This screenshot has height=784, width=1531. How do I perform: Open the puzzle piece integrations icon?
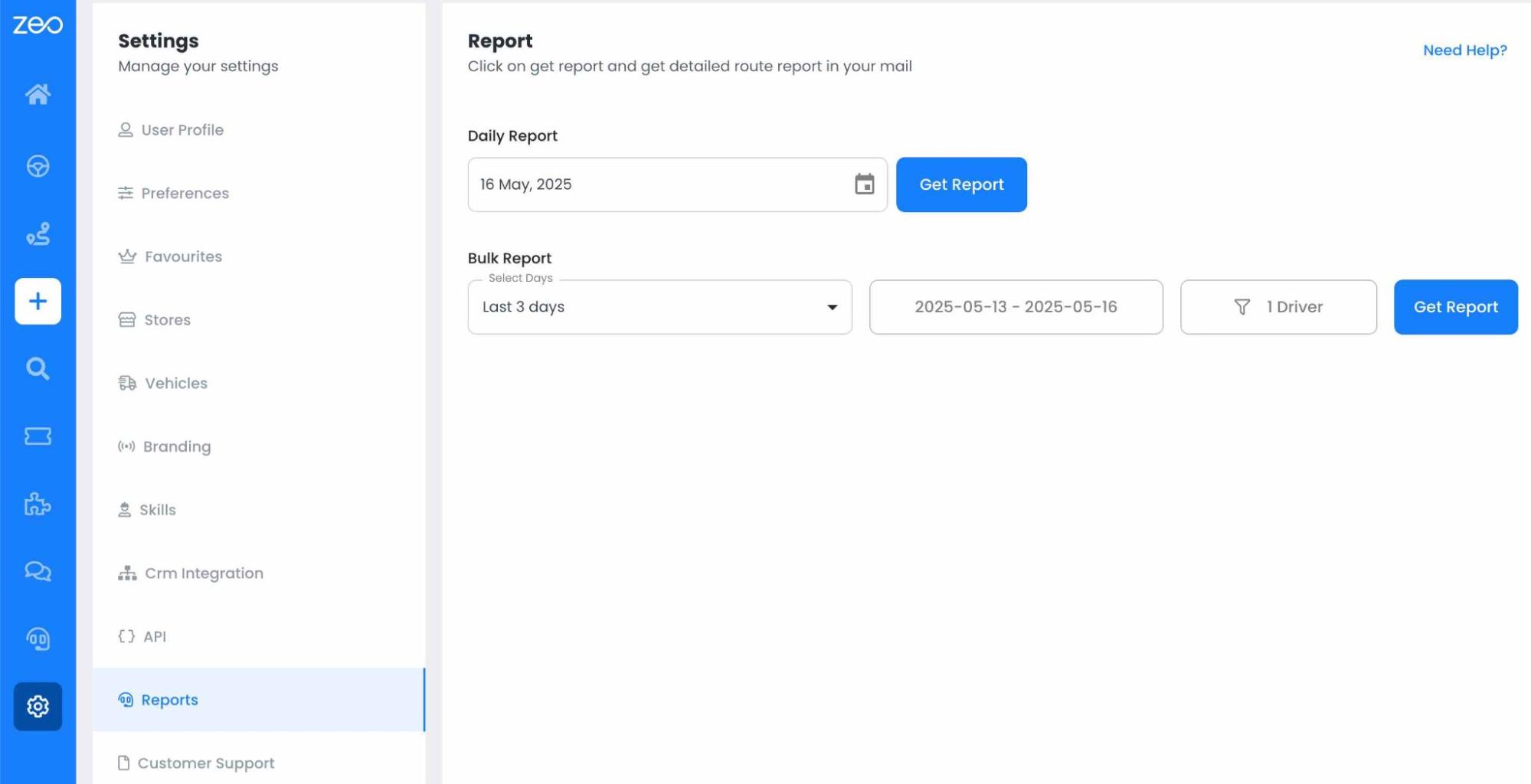38,504
